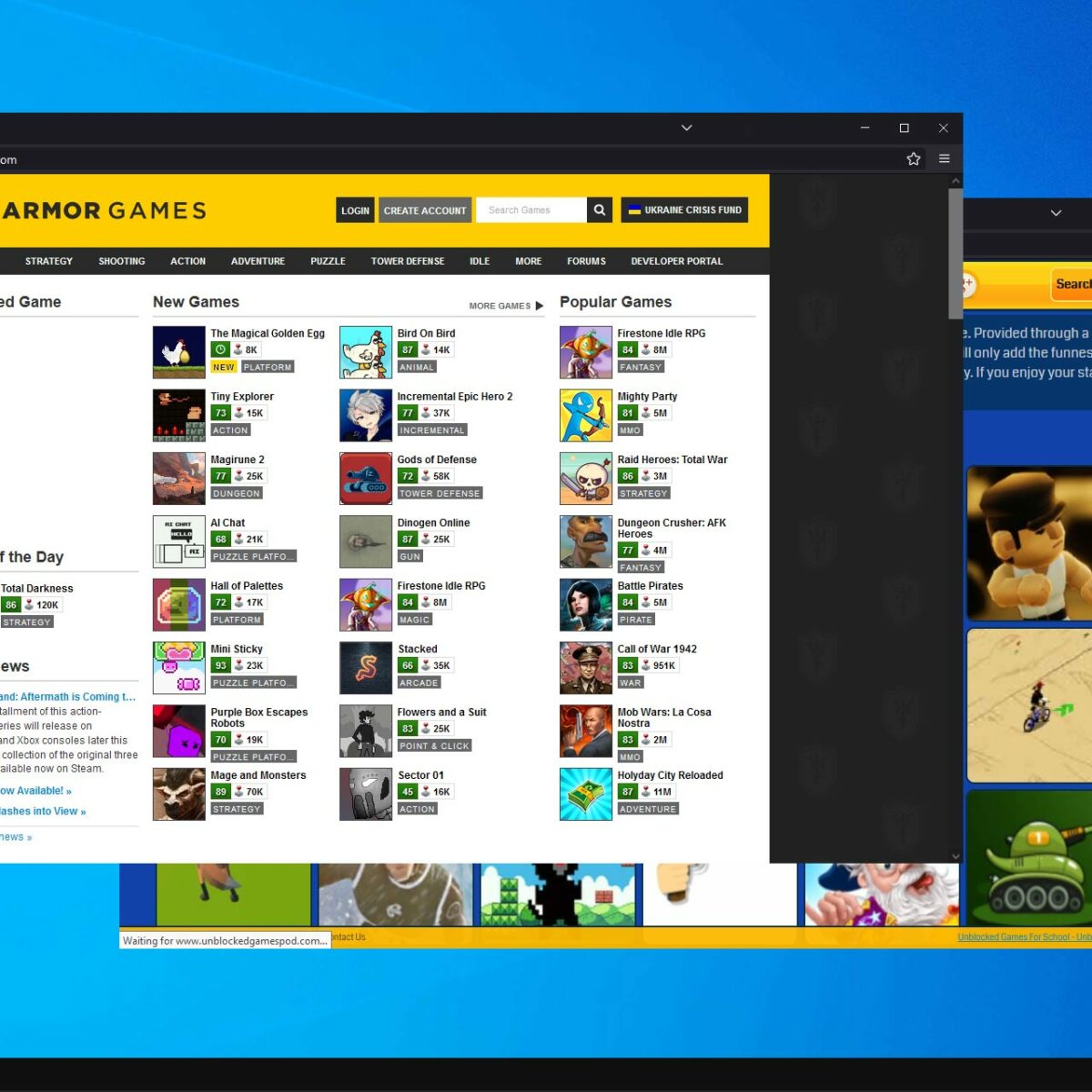Screen dimensions: 1092x1092
Task: Open the AI Chat game icon
Action: point(178,541)
